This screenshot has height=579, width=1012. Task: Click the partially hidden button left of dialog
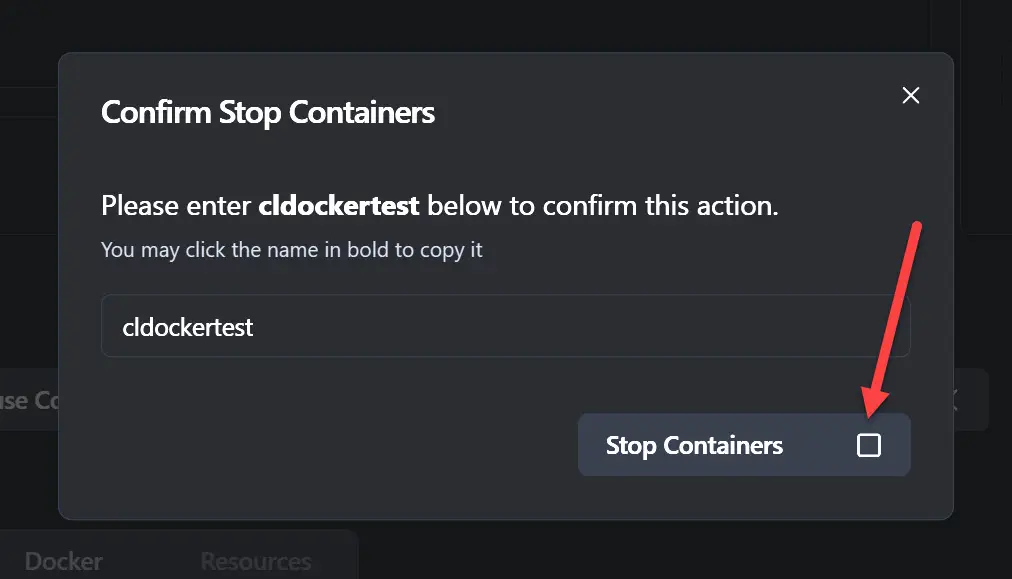tap(28, 400)
